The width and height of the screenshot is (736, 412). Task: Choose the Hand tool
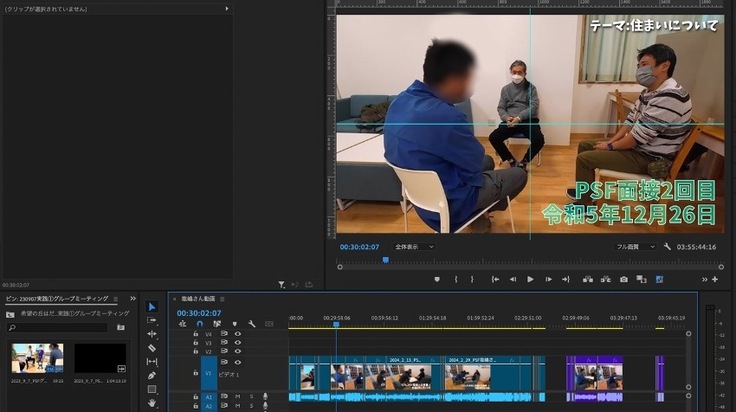coord(152,403)
